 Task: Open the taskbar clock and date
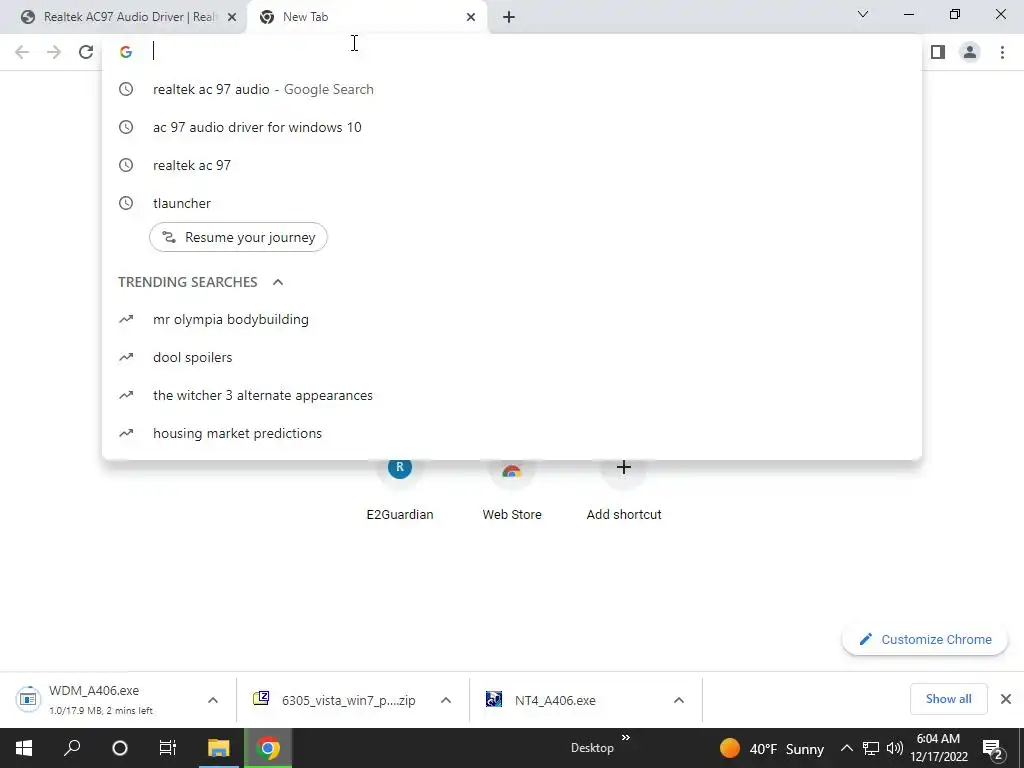[939, 748]
